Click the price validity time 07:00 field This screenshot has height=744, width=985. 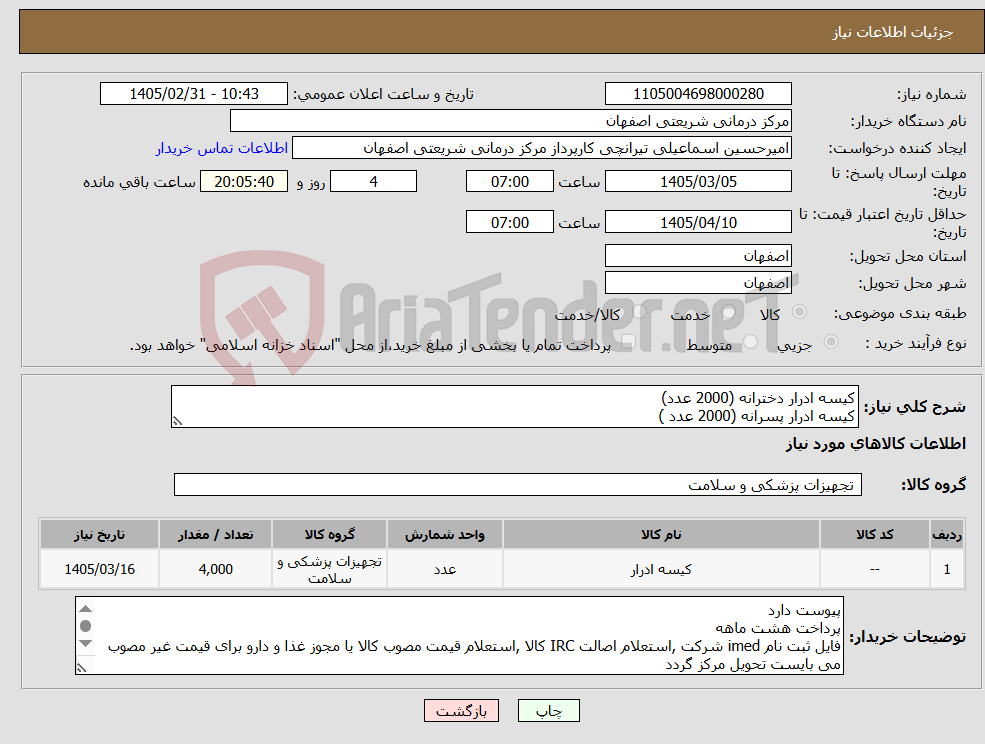[x=509, y=222]
